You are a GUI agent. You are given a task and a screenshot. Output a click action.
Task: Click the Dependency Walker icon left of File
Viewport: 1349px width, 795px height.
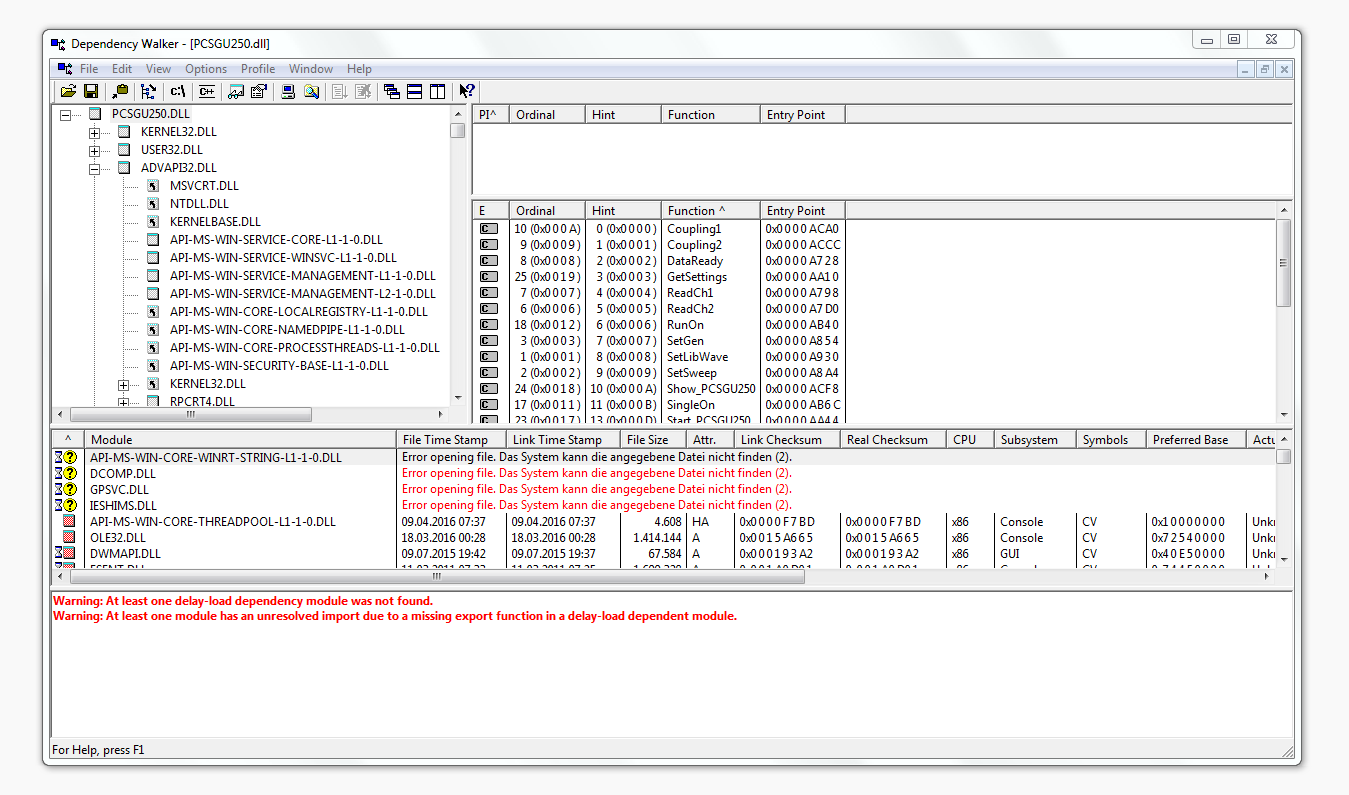pyautogui.click(x=65, y=69)
